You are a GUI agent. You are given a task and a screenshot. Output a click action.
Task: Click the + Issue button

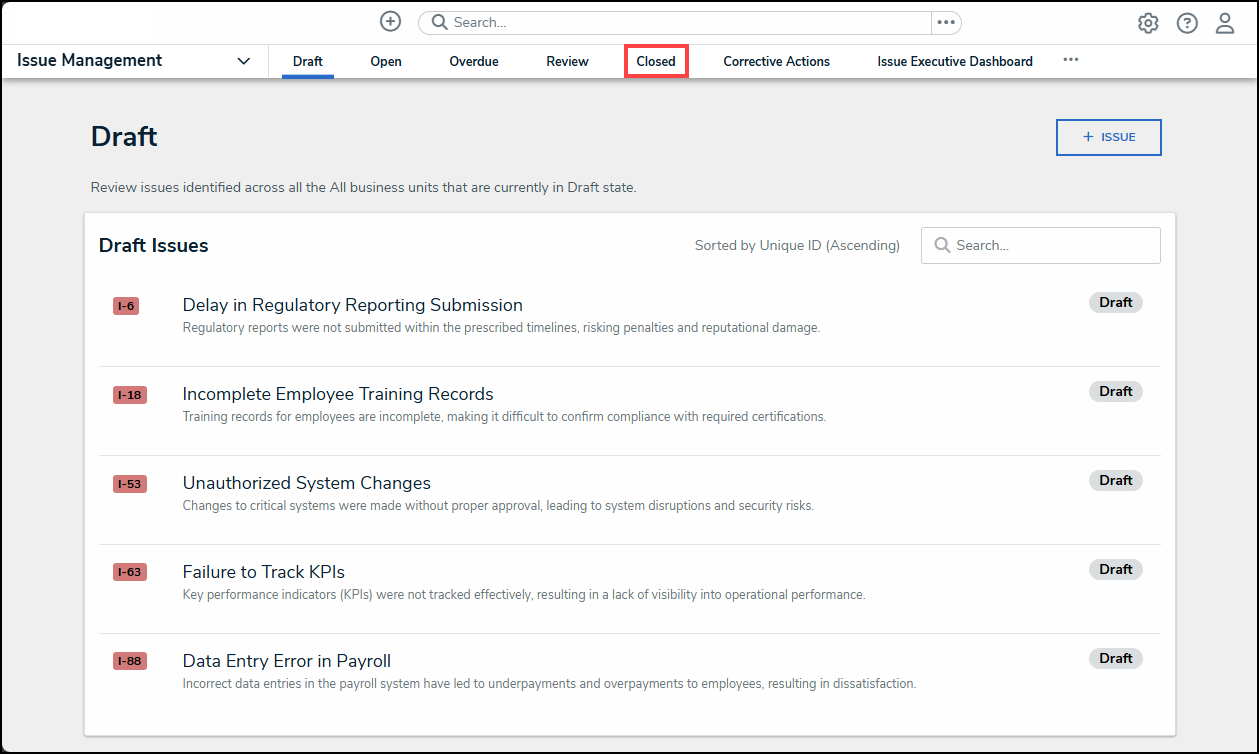1108,137
